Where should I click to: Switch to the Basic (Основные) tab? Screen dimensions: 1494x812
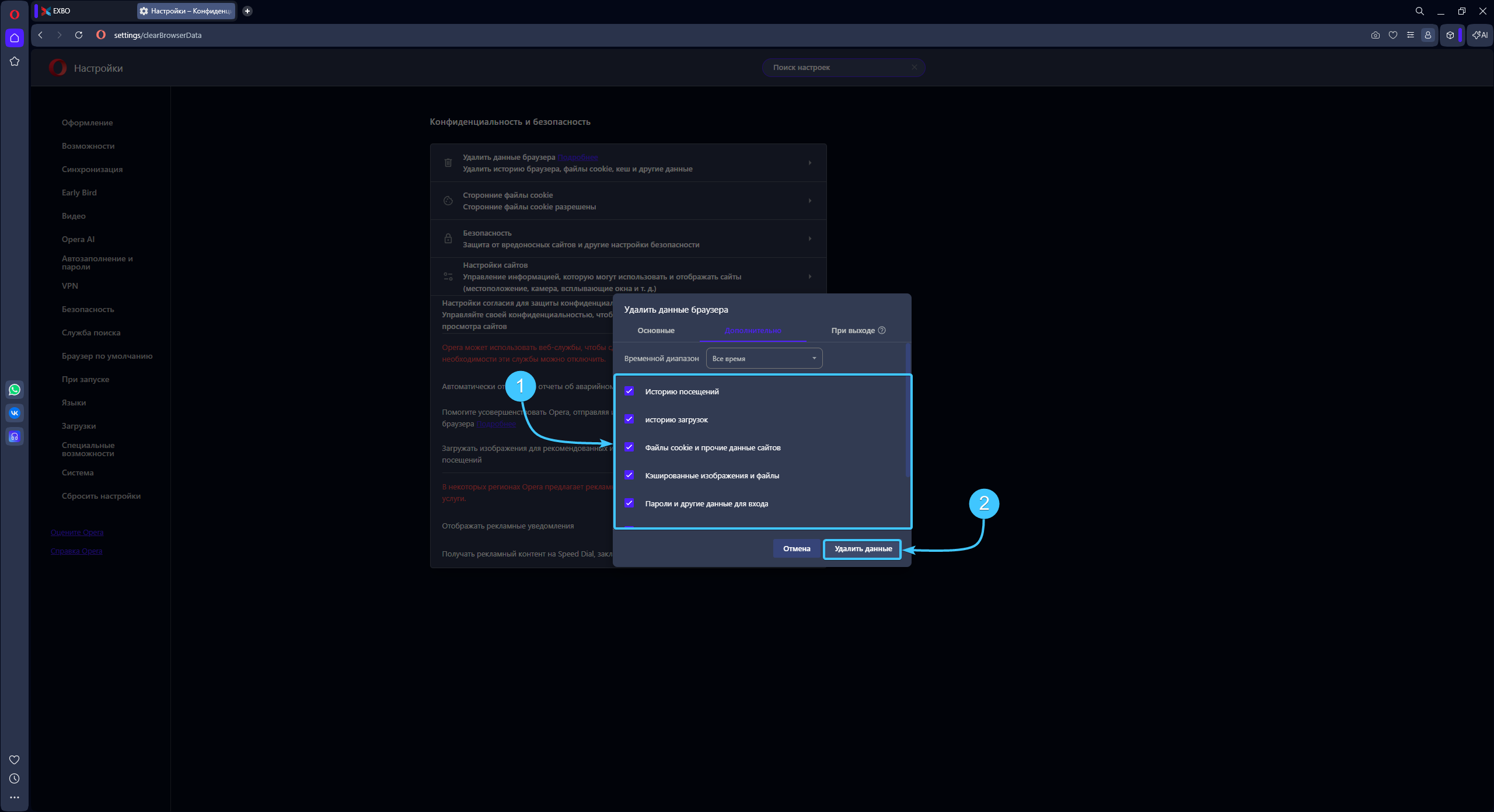[x=656, y=331]
